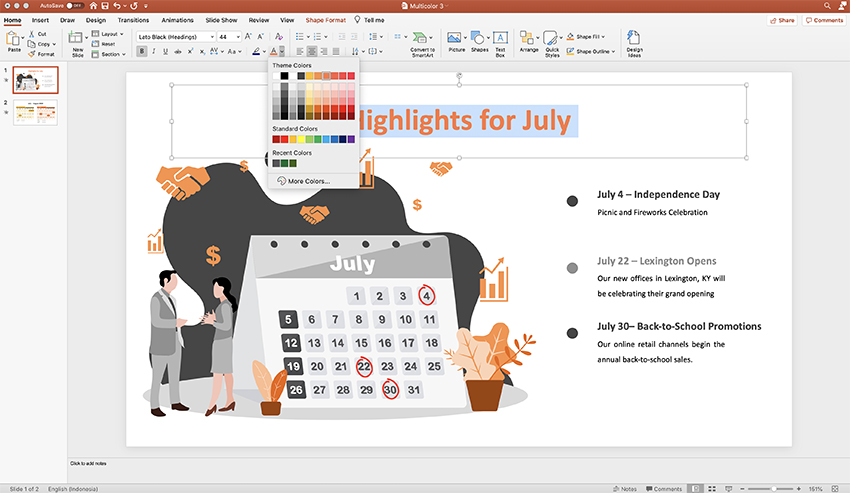Image resolution: width=850 pixels, height=493 pixels.
Task: Click the search magnifier in the title bar
Action: pyautogui.click(x=827, y=5)
